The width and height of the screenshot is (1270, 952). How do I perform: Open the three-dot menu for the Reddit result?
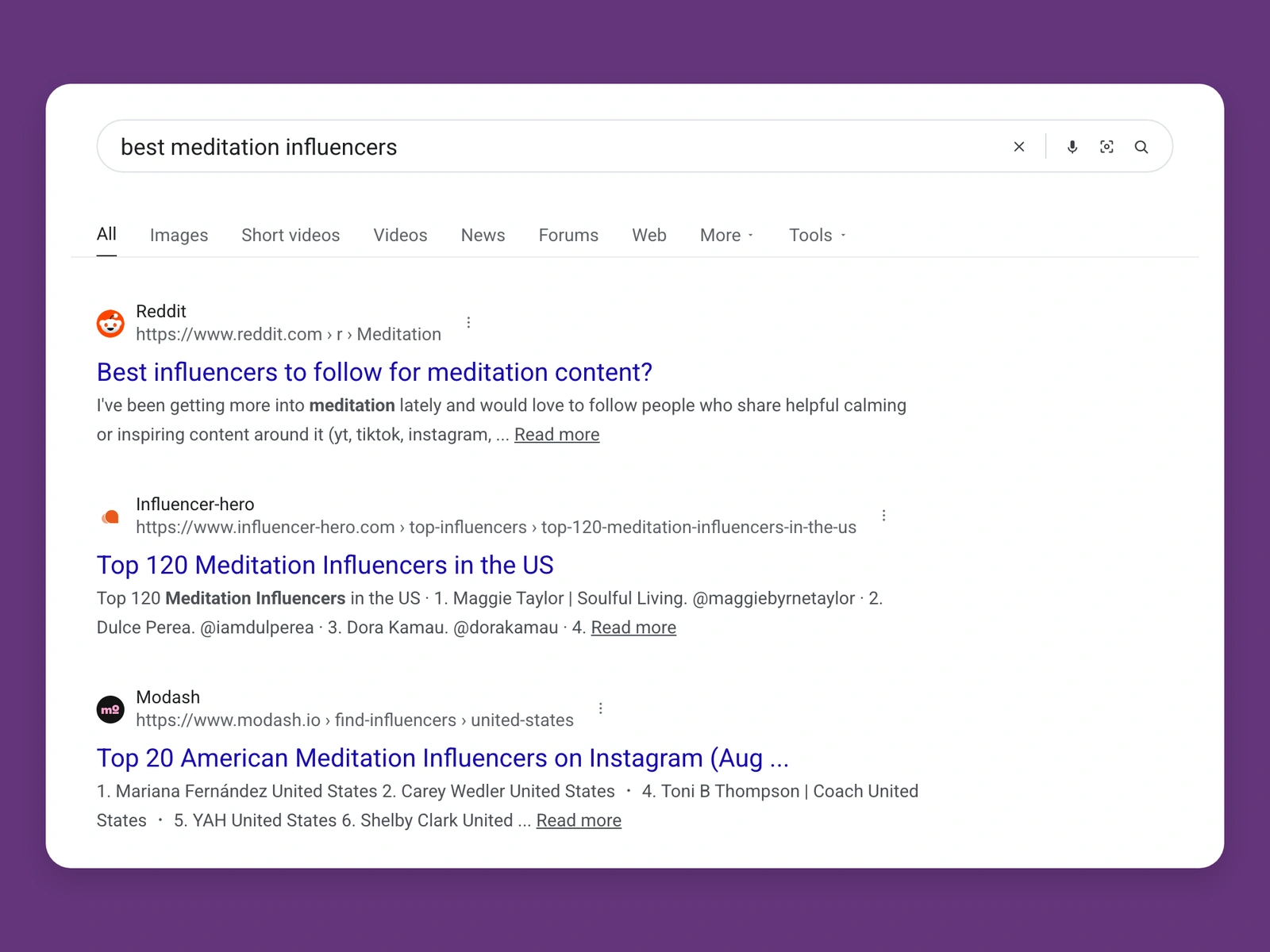pyautogui.click(x=468, y=322)
